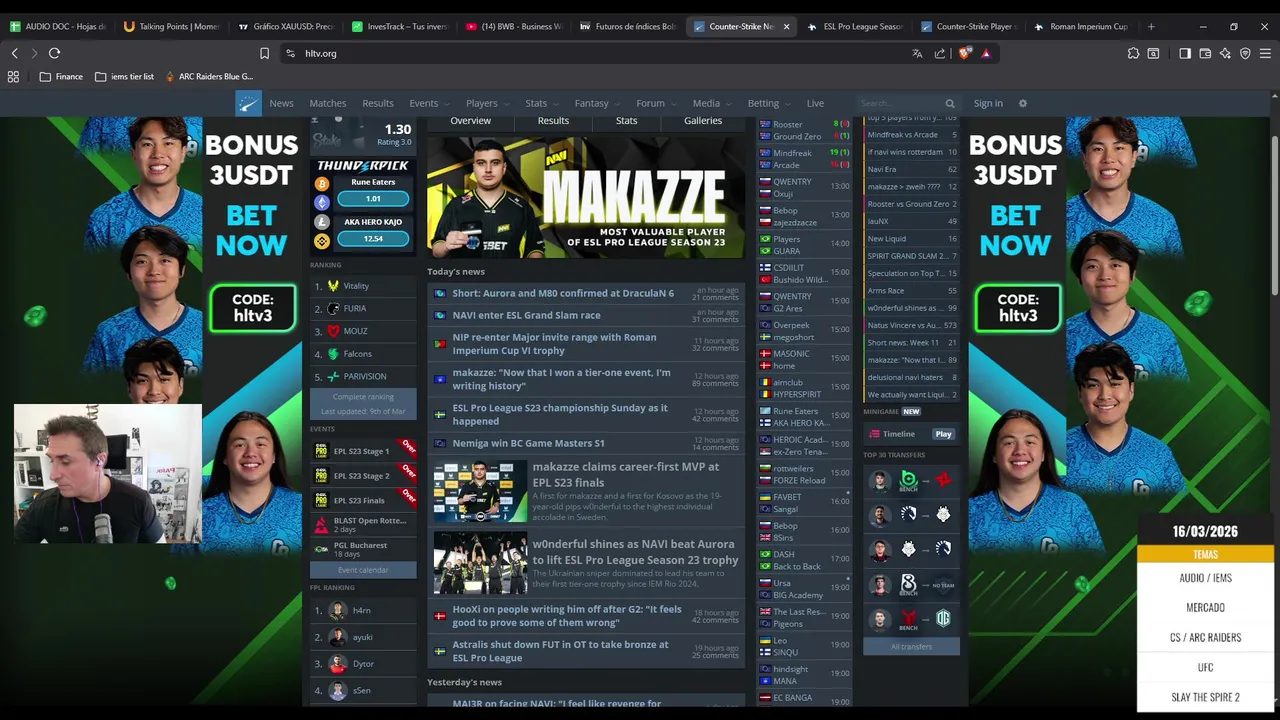Switch to the Roman Imperium Cup browser tab
Viewport: 1280px width, 720px height.
click(x=1081, y=26)
